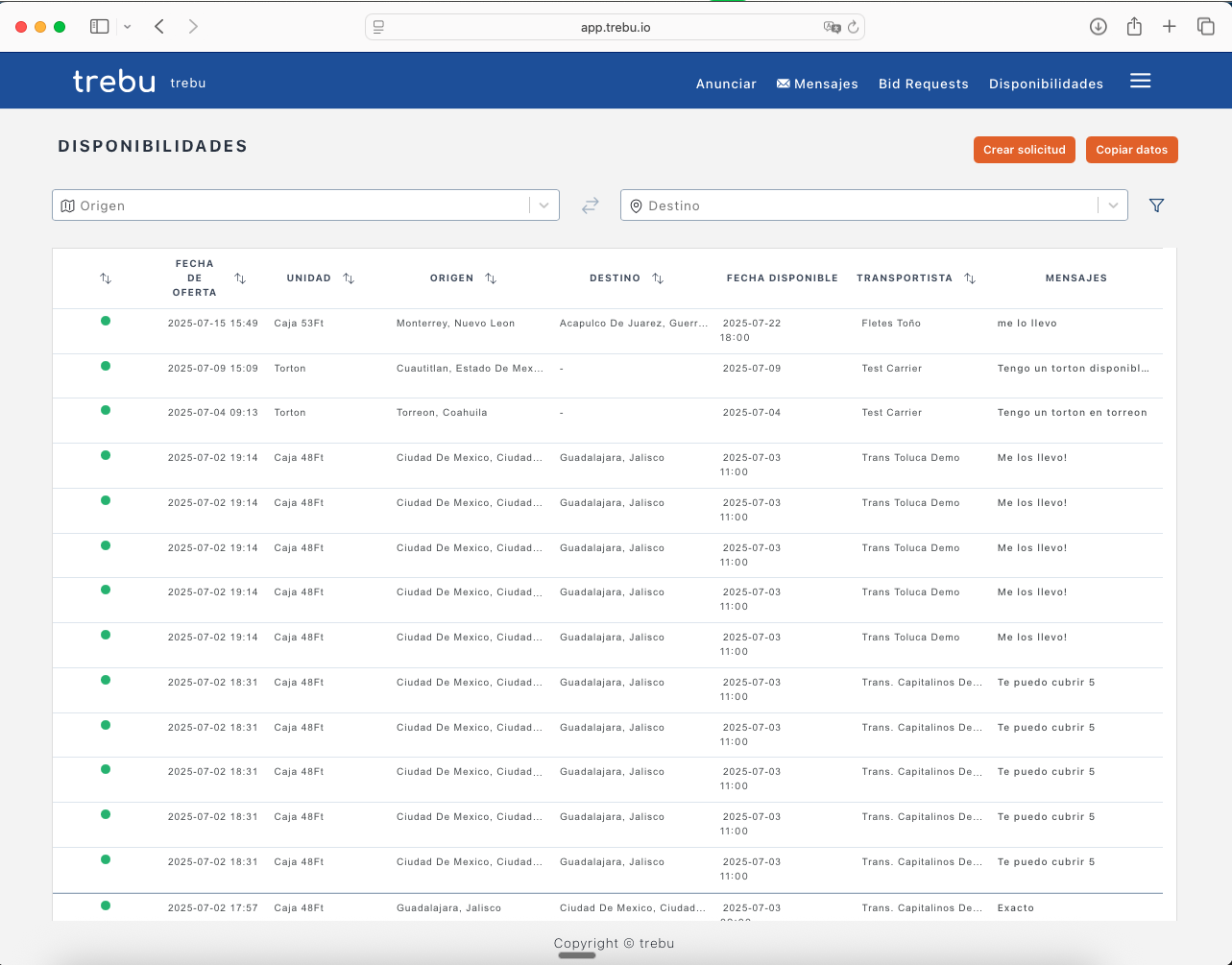Screen dimensions: 1232x965
Task: Click green status dot for Torreon row
Action: (106, 410)
